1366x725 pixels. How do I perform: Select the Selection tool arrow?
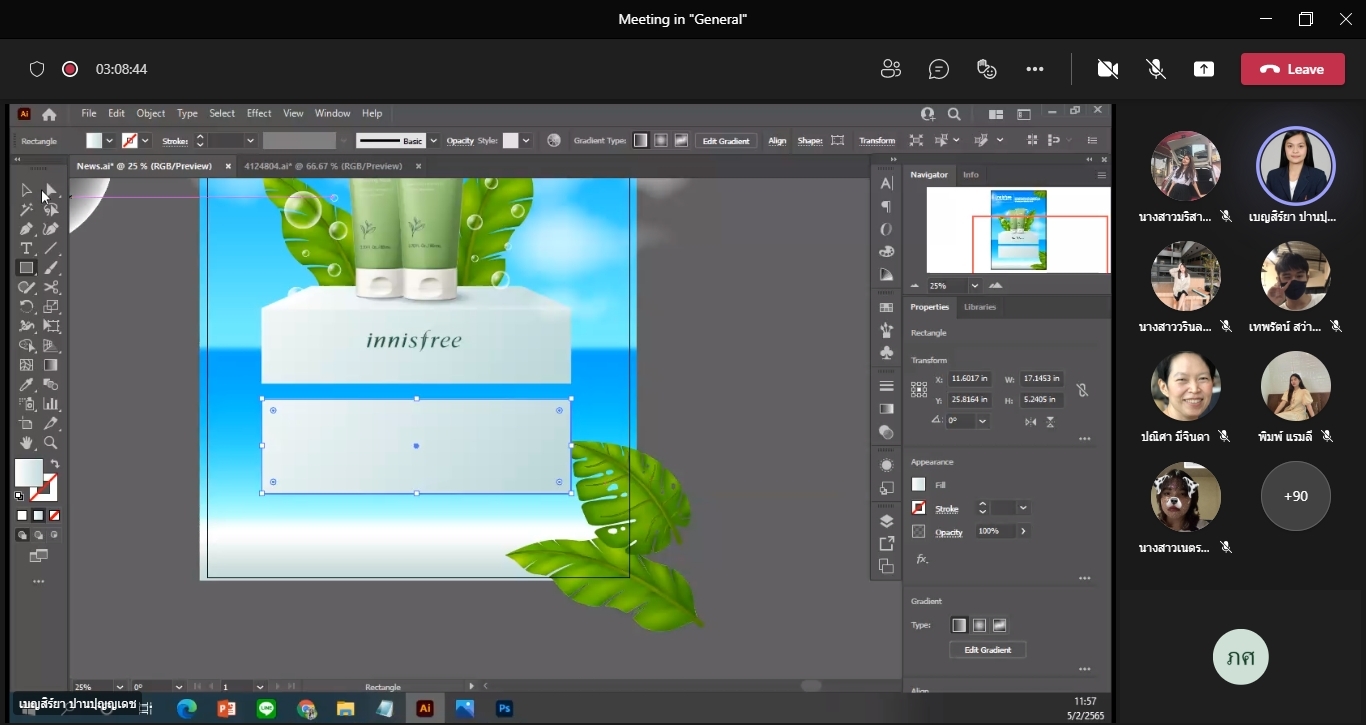click(27, 190)
